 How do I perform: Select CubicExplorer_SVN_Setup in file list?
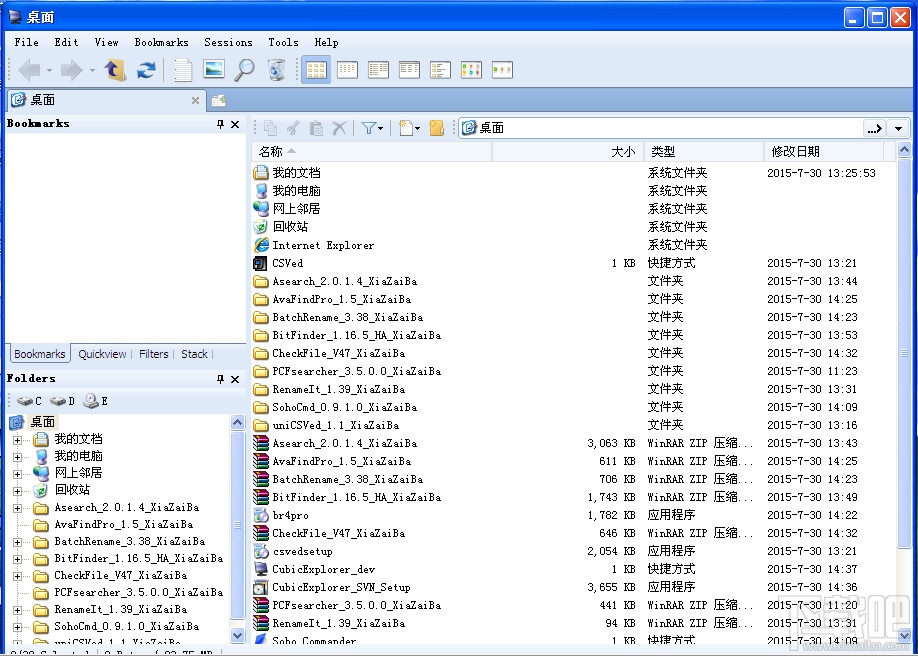tap(341, 587)
